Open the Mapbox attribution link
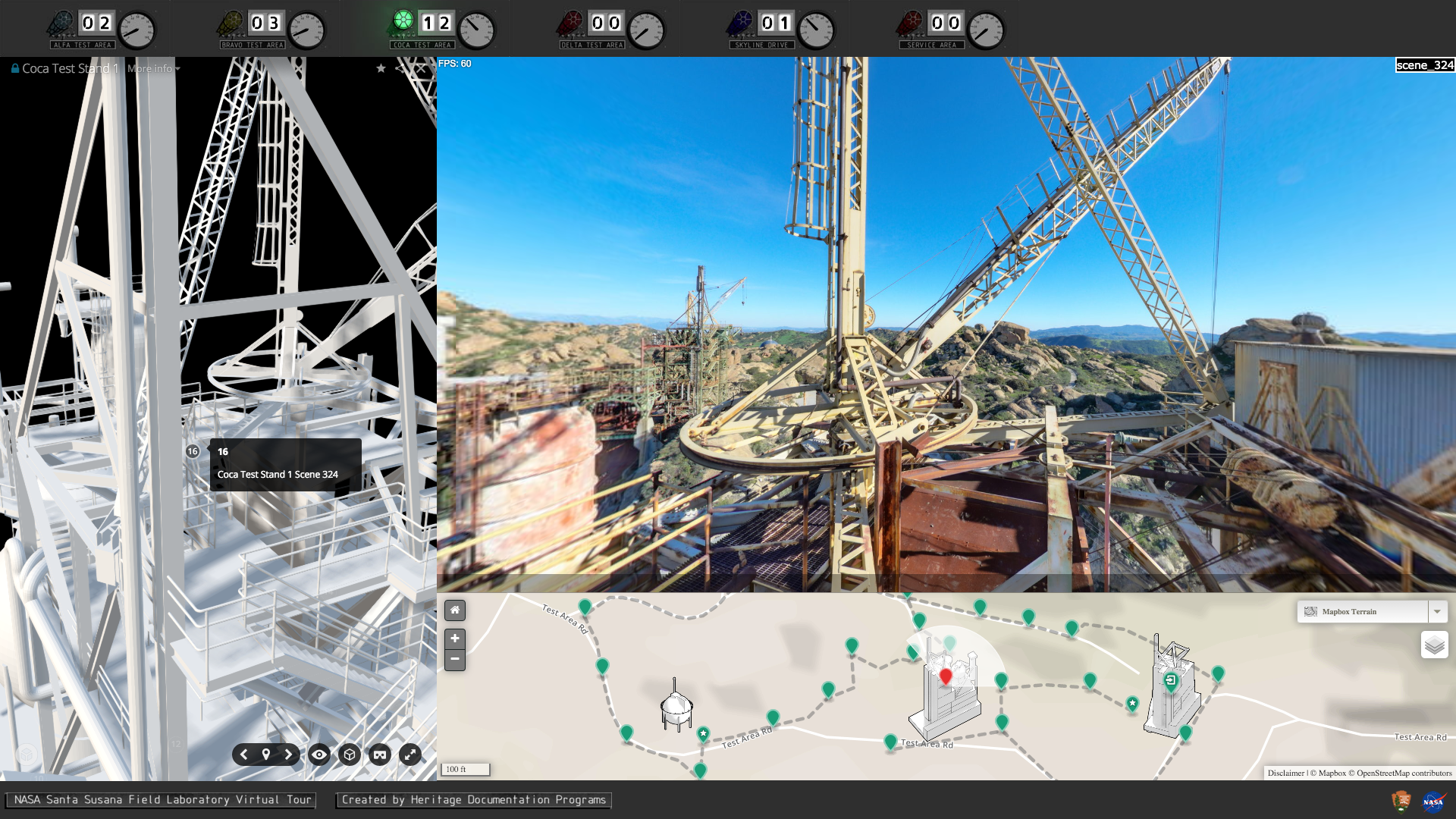The width and height of the screenshot is (1456, 819). tap(1328, 773)
